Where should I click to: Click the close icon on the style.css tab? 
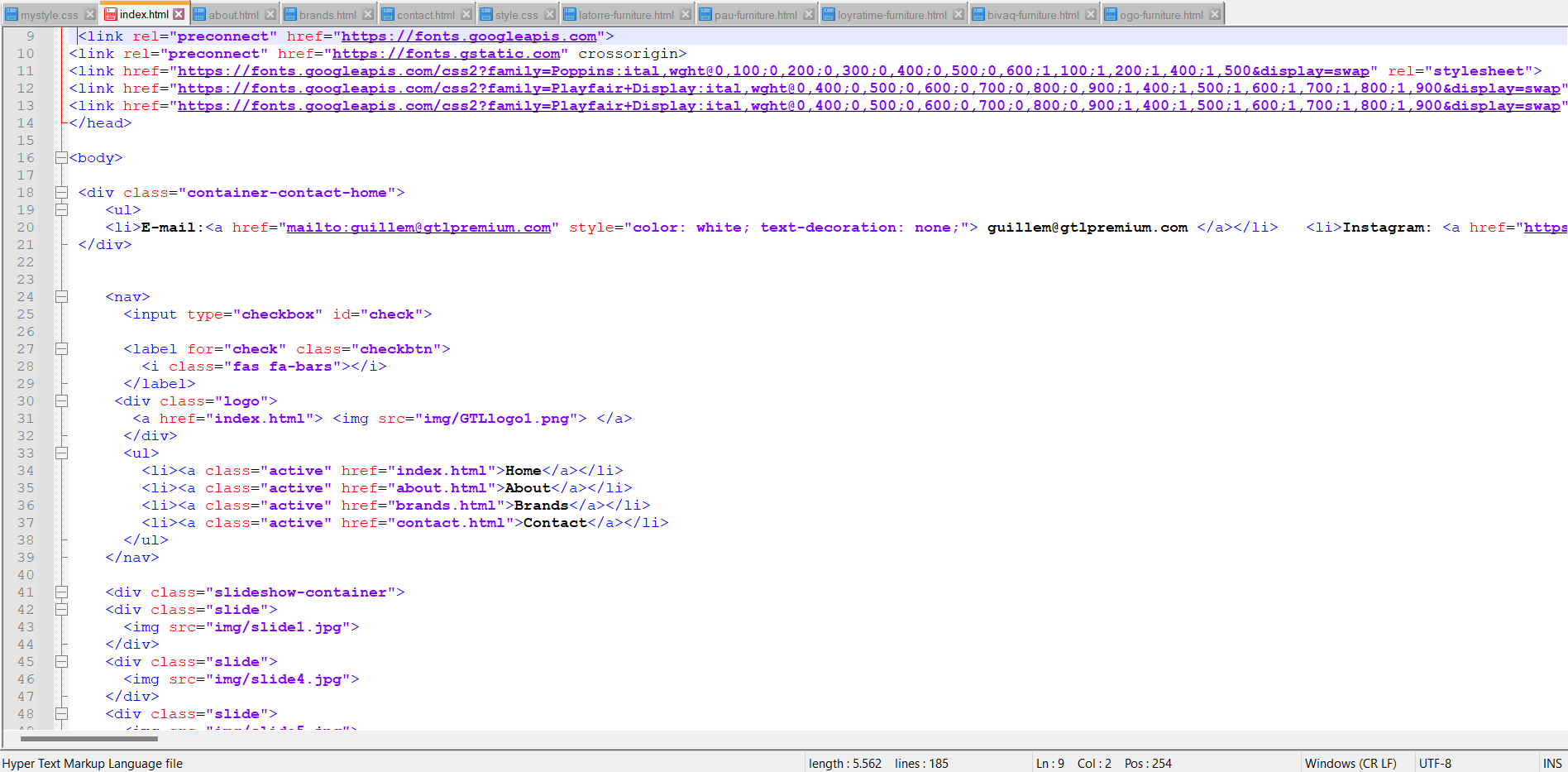550,15
